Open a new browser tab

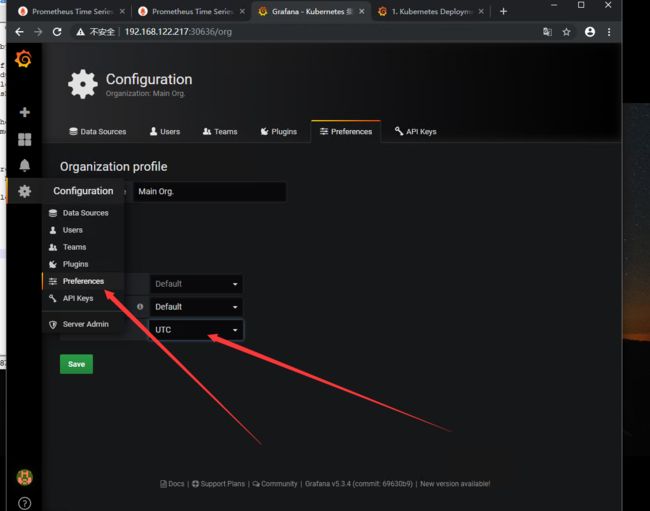pyautogui.click(x=503, y=11)
